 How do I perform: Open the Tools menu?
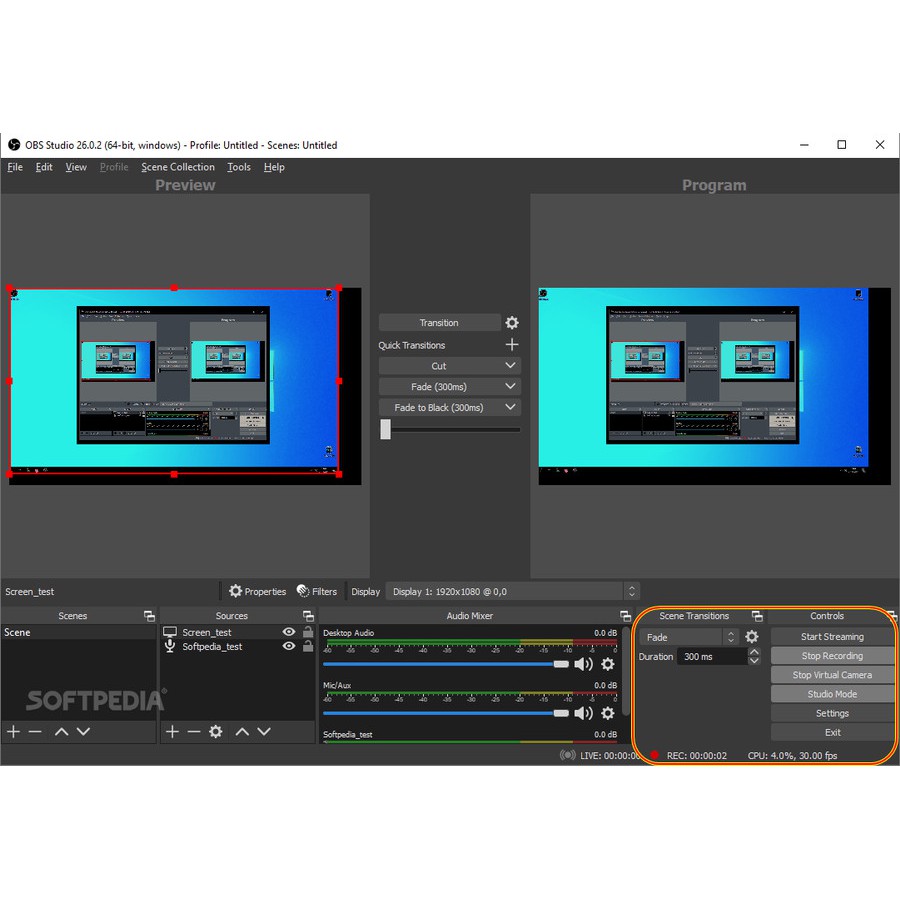[x=238, y=167]
